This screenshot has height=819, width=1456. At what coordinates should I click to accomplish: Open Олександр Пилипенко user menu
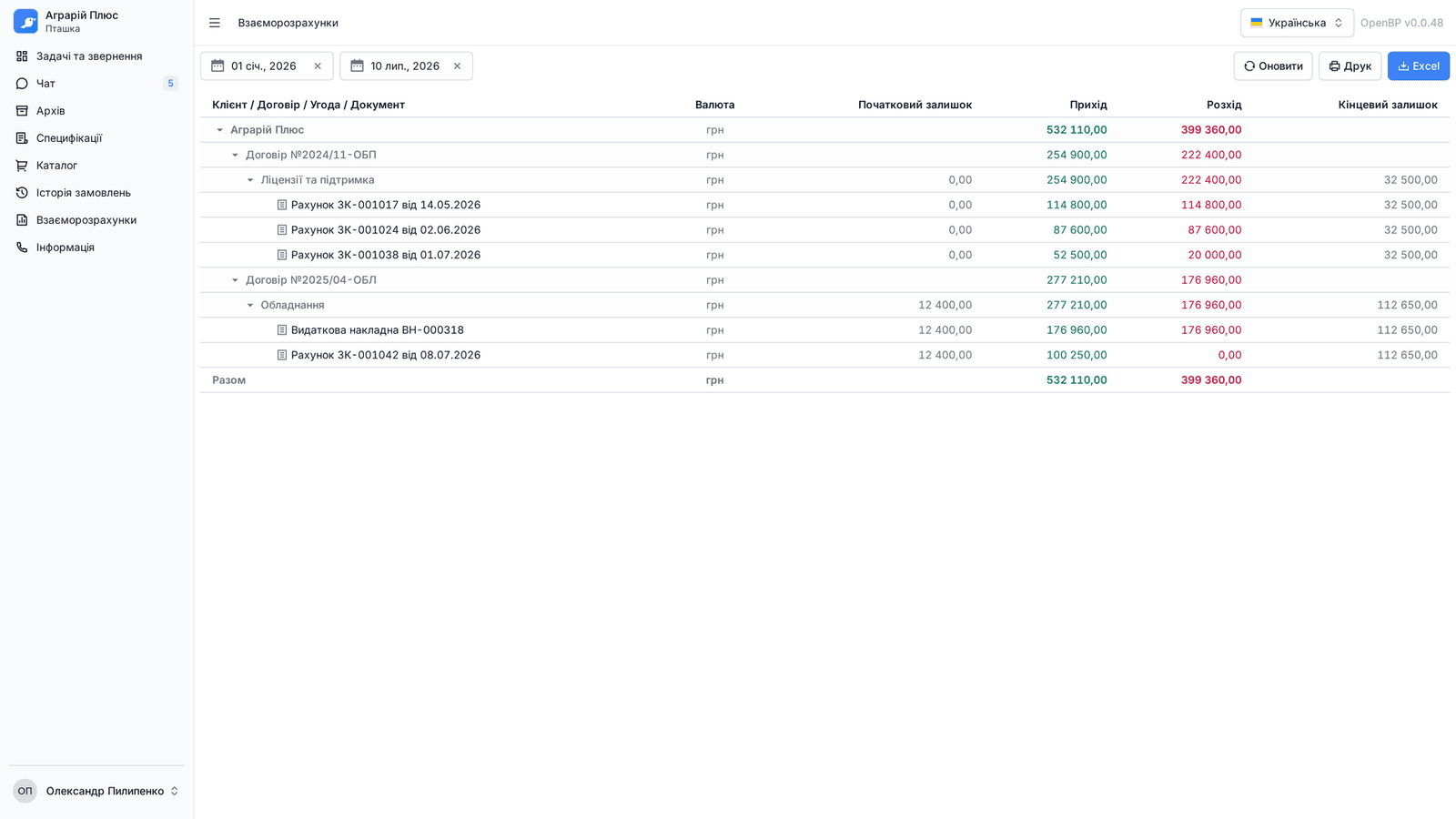click(x=96, y=791)
